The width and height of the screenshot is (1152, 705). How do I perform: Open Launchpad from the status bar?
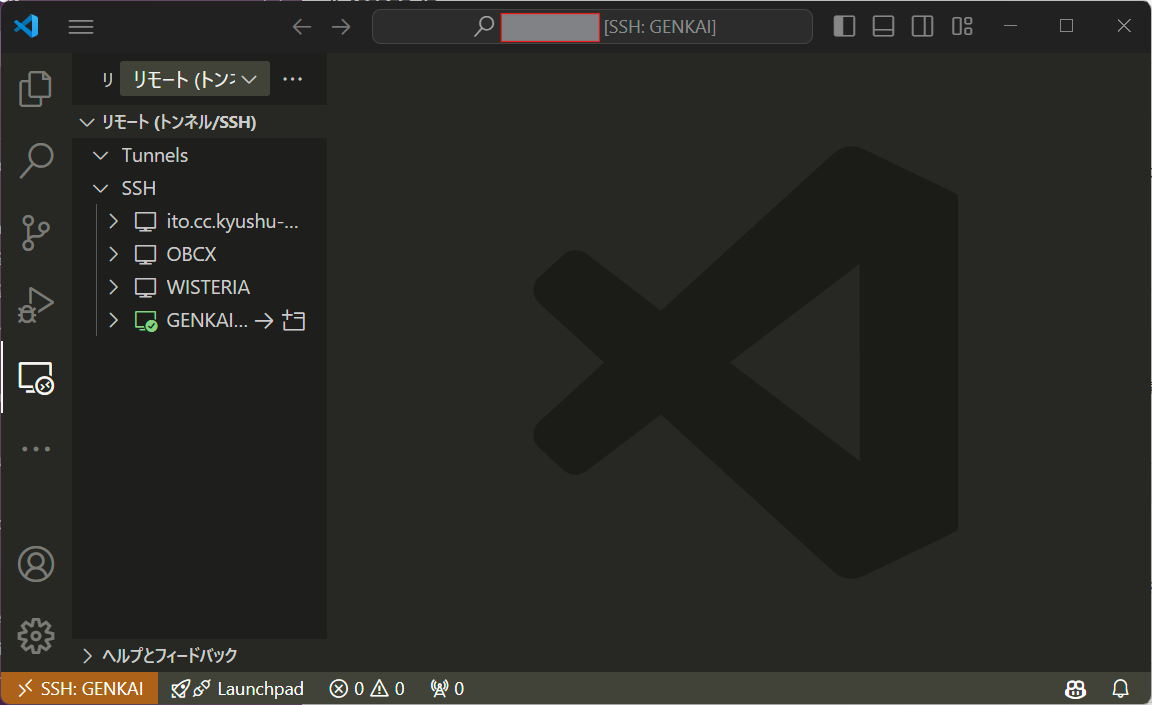[237, 688]
